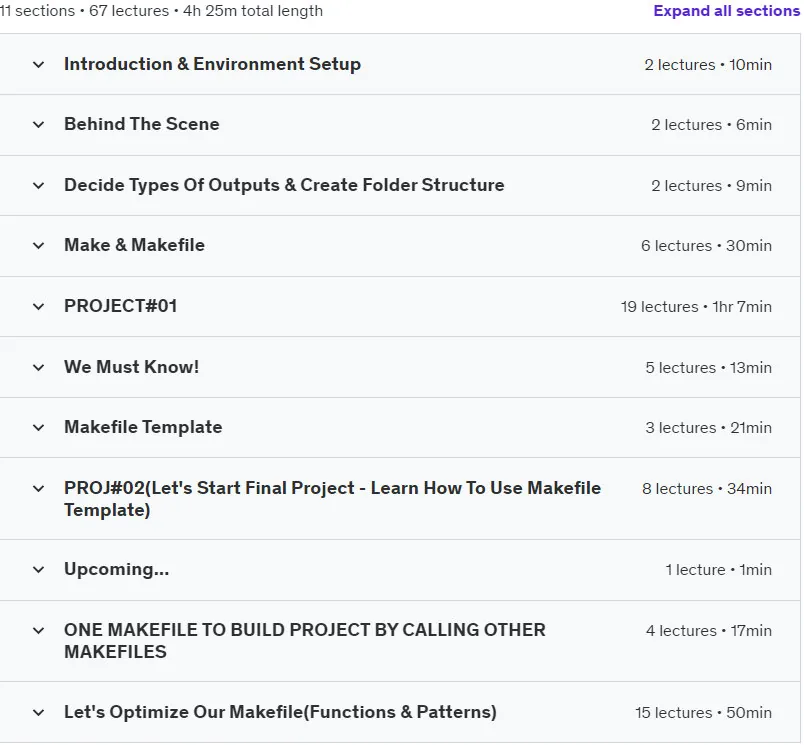
Task: Expand chevron beside Makefile Template
Action: 38,428
